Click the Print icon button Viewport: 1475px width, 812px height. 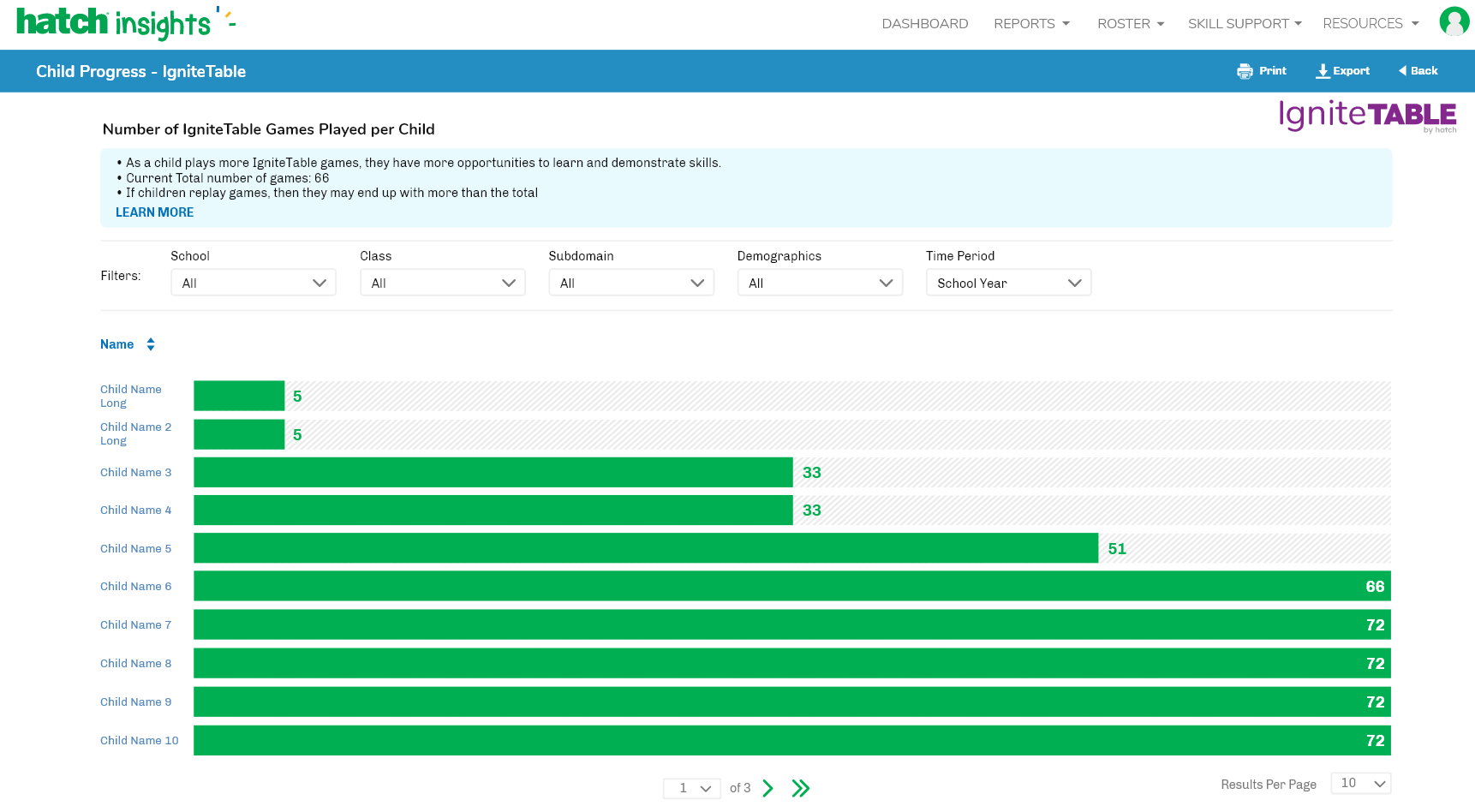pos(1245,71)
